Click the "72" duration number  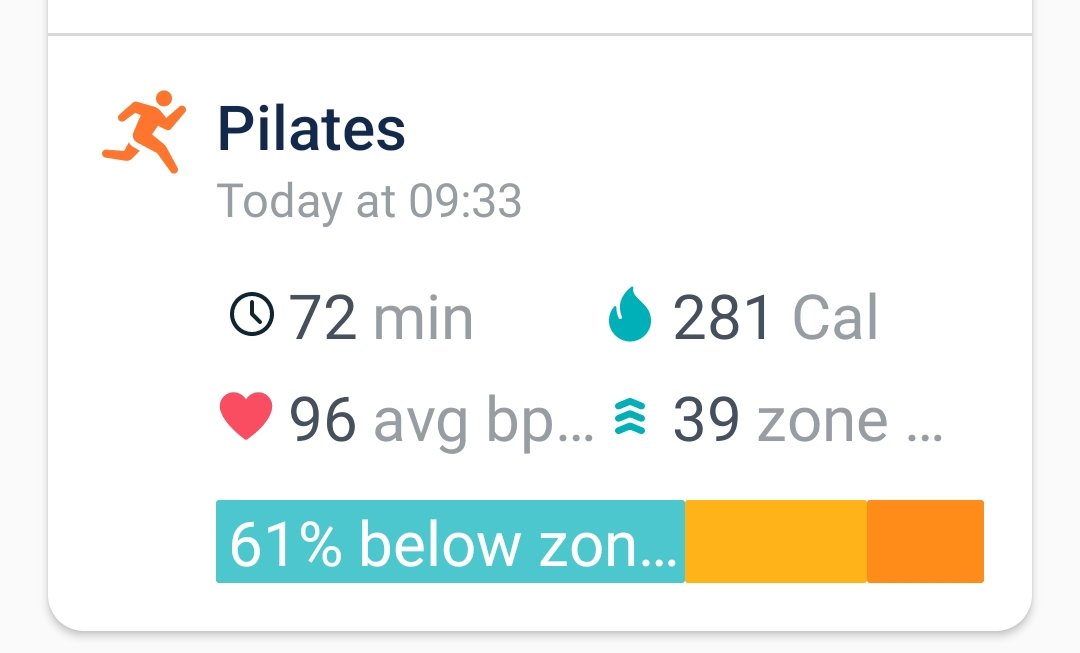322,318
